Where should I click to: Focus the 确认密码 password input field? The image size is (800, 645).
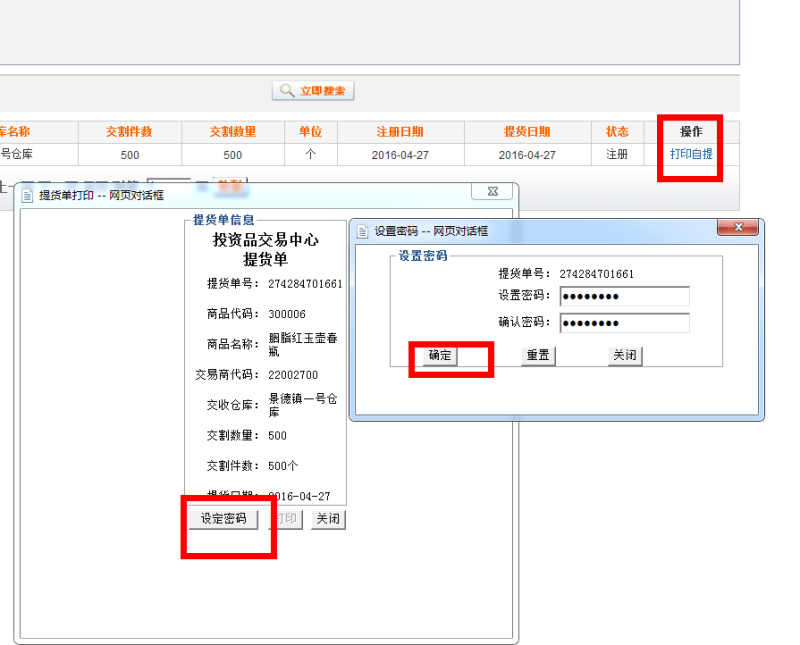click(x=624, y=323)
